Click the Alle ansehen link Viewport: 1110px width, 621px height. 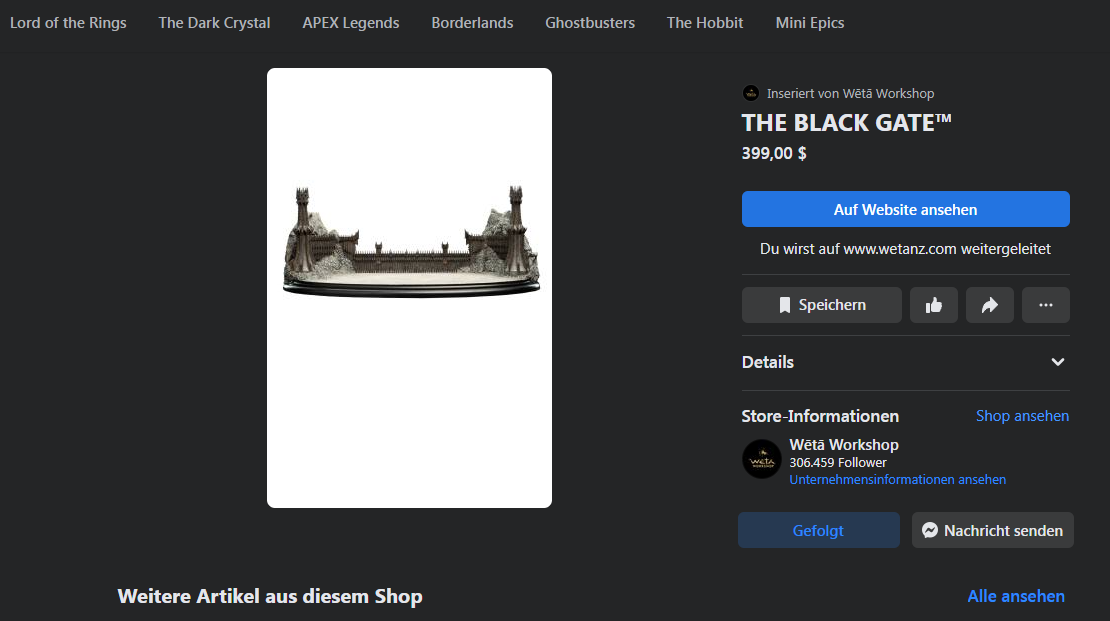[1016, 596]
